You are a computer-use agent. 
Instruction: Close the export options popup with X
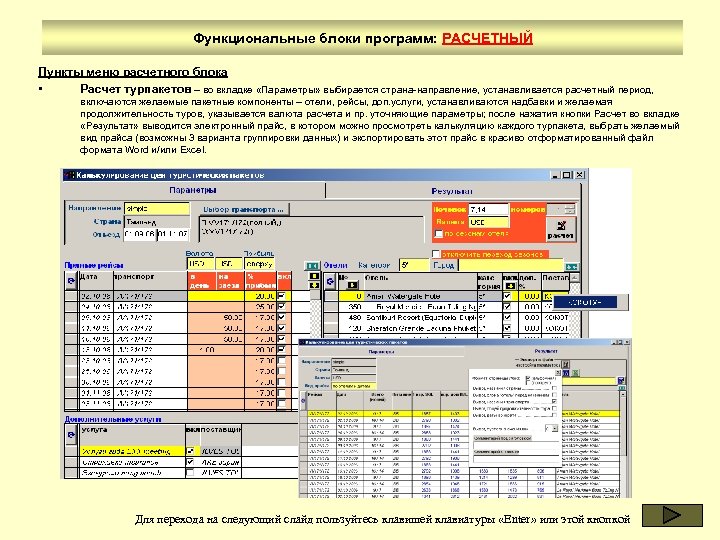558,372
